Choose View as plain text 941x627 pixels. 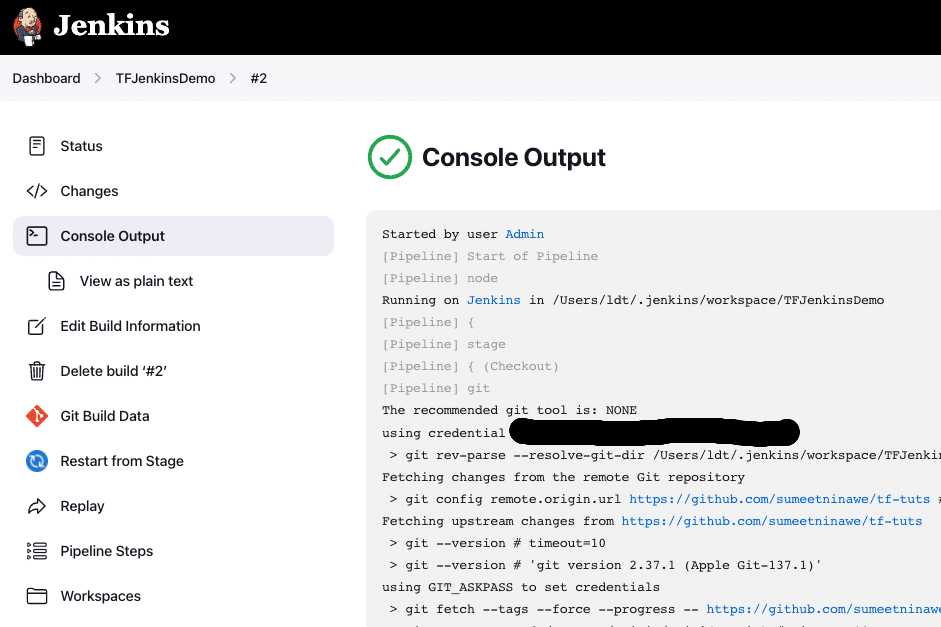136,281
